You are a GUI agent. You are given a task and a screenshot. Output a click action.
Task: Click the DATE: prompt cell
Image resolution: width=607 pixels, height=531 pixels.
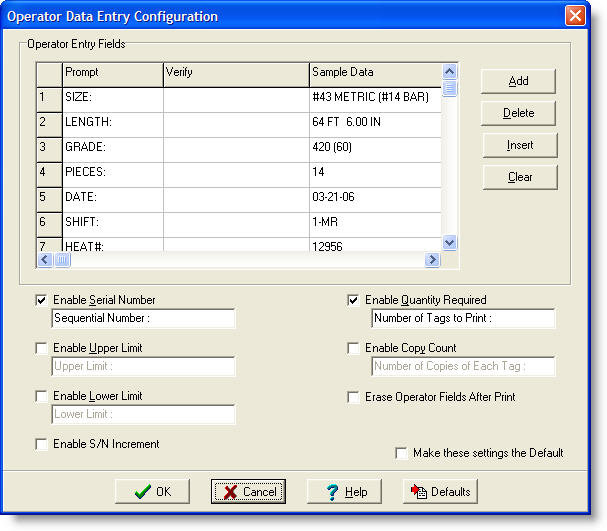tap(113, 200)
